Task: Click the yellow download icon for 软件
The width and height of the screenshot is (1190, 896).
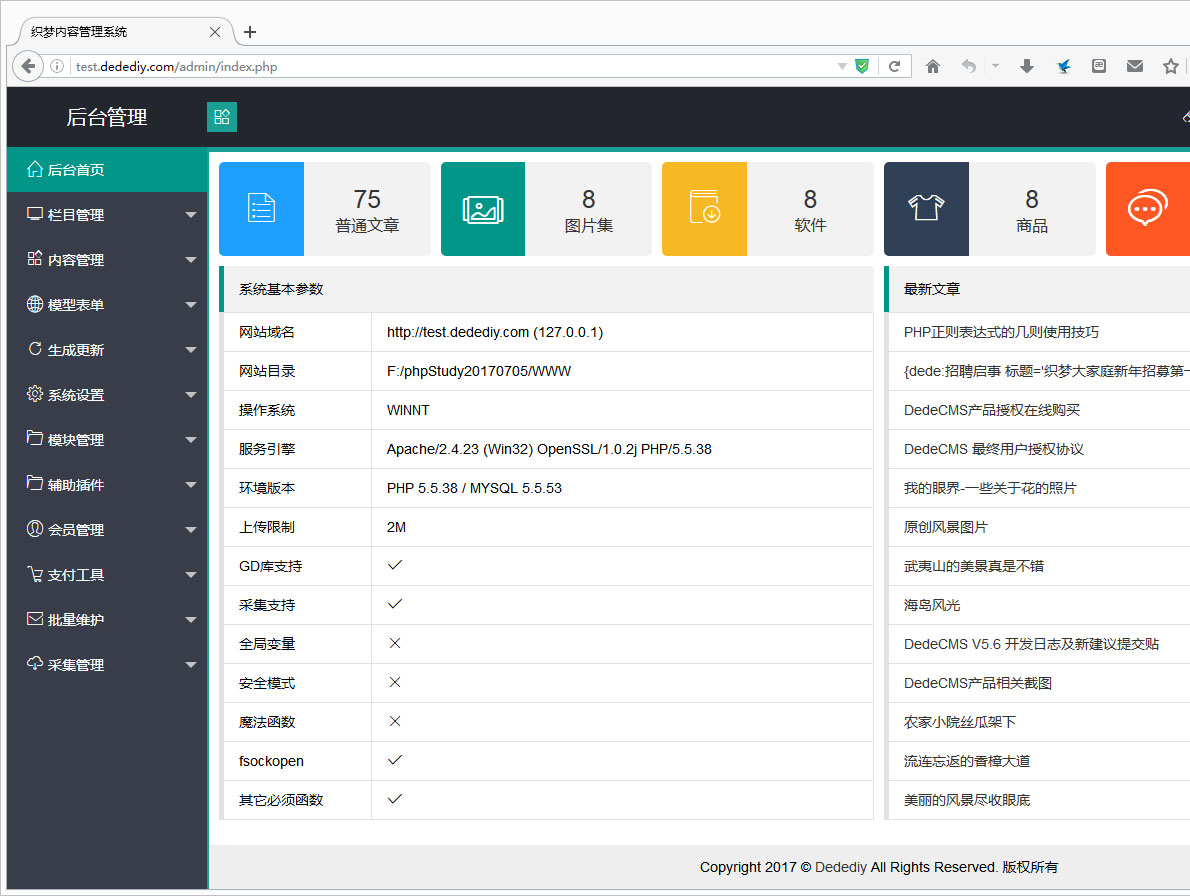Action: pyautogui.click(x=704, y=209)
